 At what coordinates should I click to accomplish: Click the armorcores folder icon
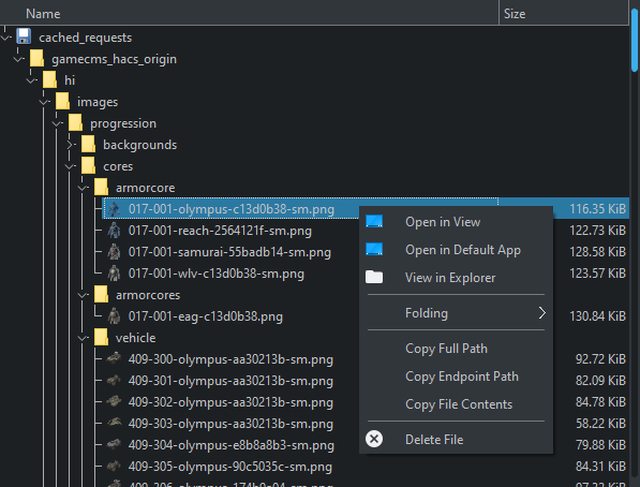point(101,295)
